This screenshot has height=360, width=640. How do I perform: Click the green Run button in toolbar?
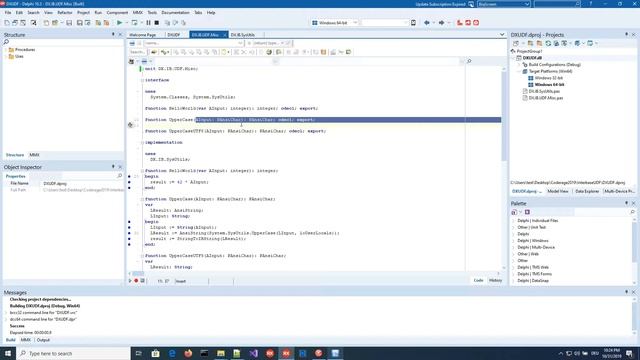pos(119,23)
